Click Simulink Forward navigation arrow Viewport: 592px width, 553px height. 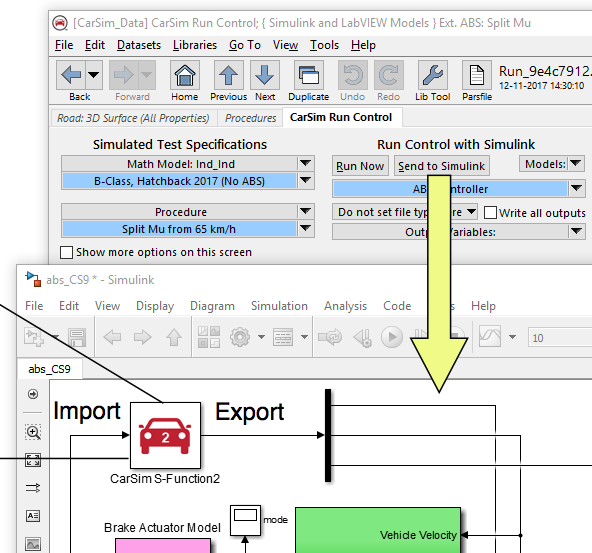[142, 337]
